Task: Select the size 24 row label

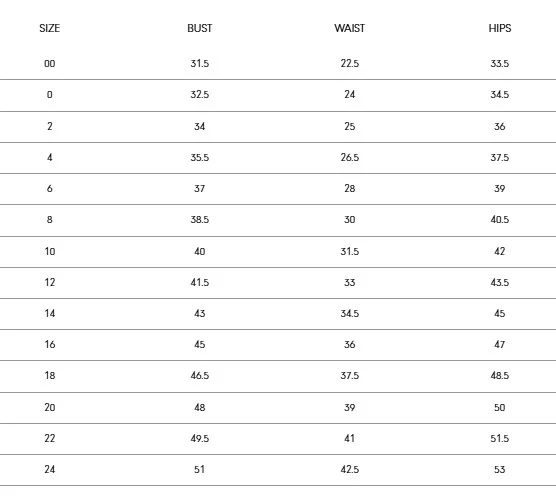Action: pyautogui.click(x=50, y=470)
